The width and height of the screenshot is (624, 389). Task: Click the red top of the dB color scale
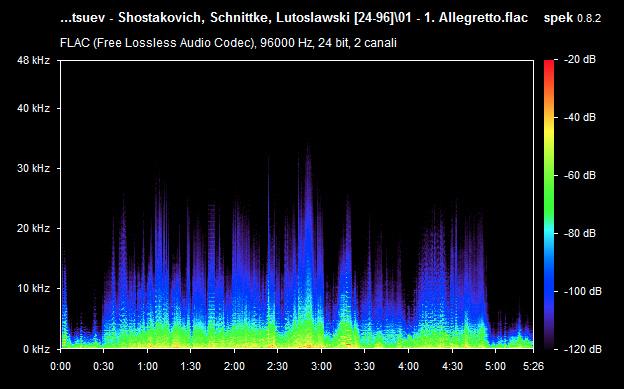549,64
